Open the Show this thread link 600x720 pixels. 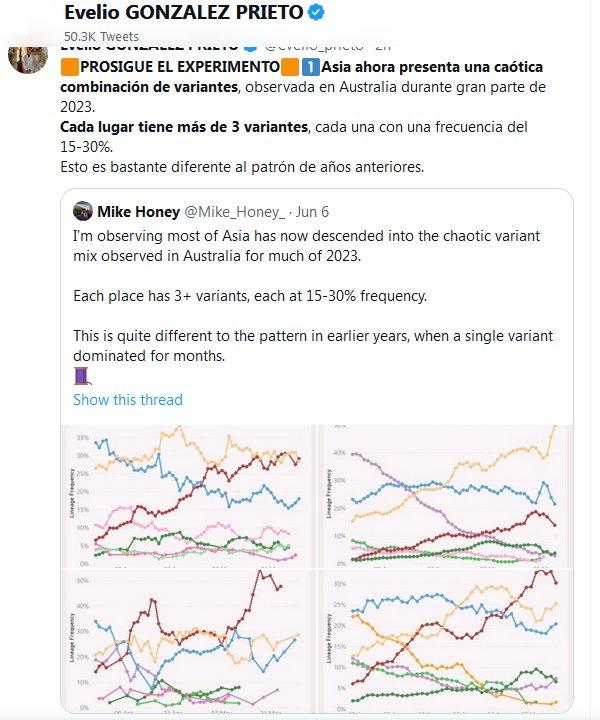[x=128, y=400]
